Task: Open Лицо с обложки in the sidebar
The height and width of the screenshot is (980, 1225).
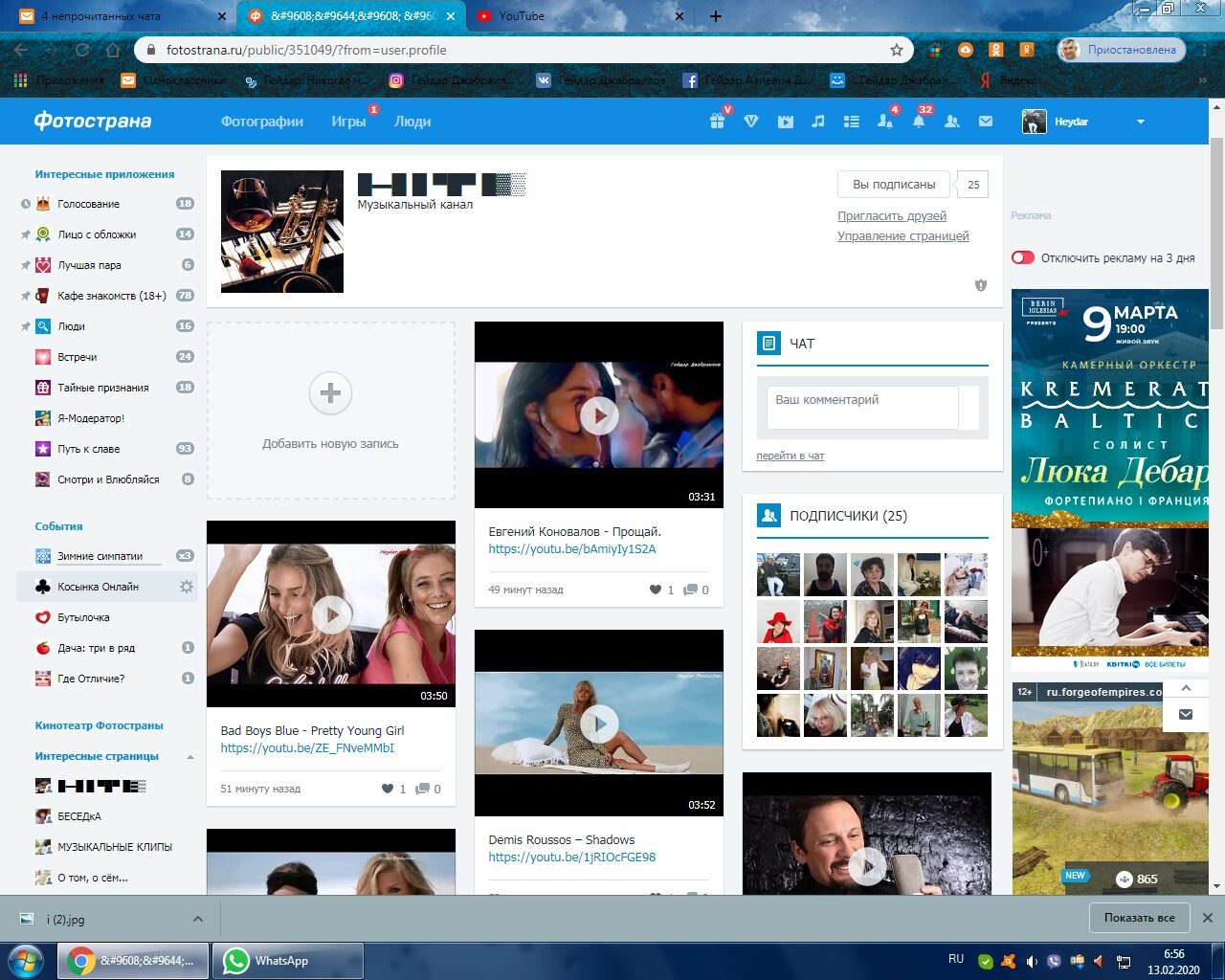Action: coord(97,234)
